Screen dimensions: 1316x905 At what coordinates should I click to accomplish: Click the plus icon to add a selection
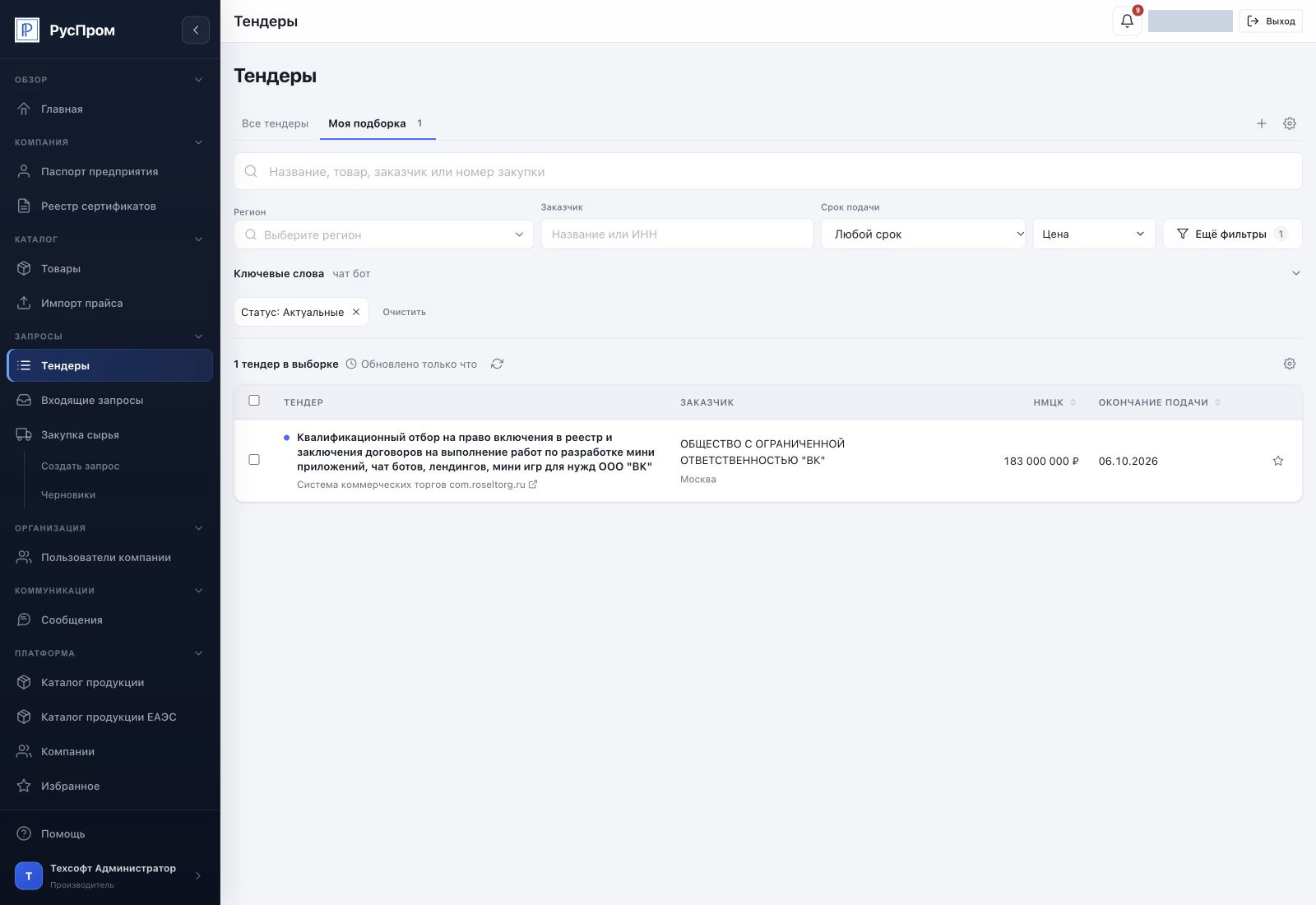pos(1262,123)
